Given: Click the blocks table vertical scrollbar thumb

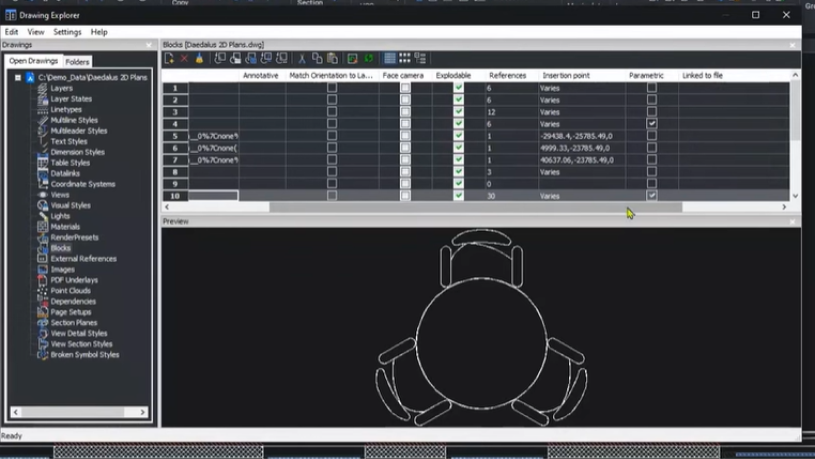Looking at the screenshot, I should pyautogui.click(x=795, y=110).
